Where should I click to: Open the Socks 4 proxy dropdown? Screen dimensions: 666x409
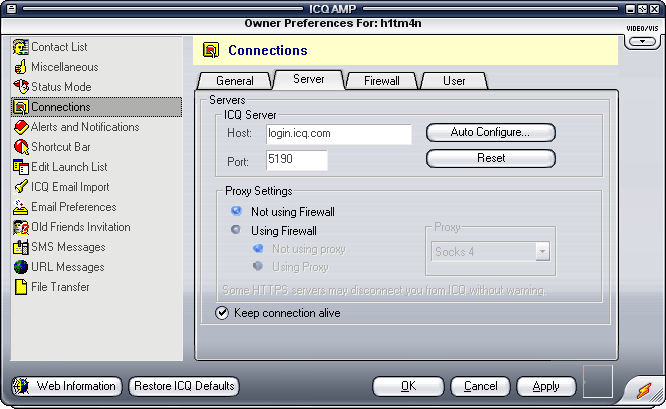click(542, 251)
